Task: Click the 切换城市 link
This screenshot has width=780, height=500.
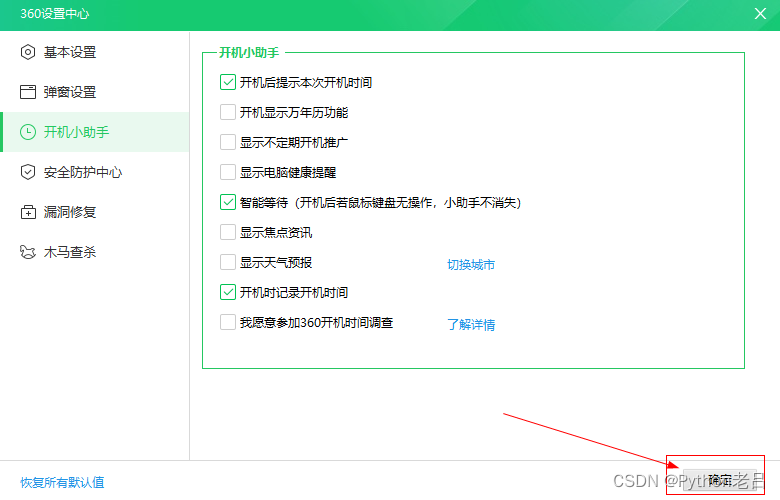Action: coord(471,265)
